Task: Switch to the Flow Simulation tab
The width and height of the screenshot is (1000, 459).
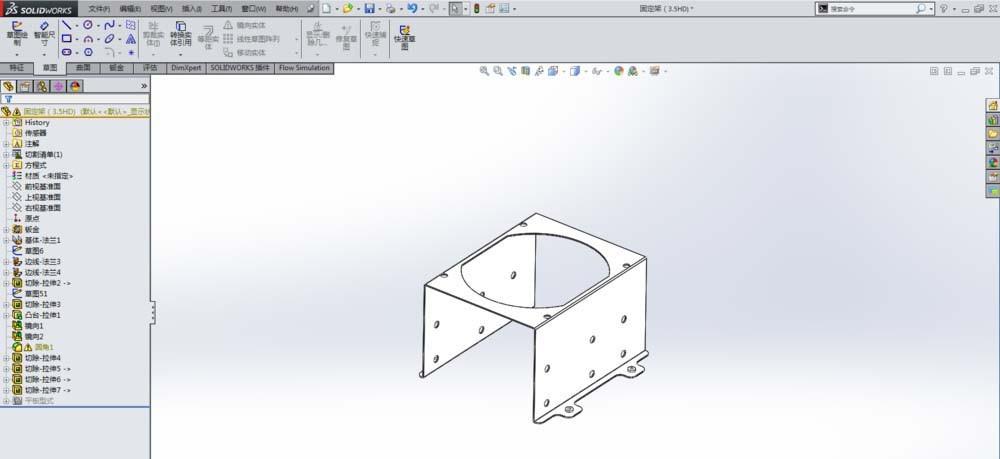Action: click(x=304, y=68)
